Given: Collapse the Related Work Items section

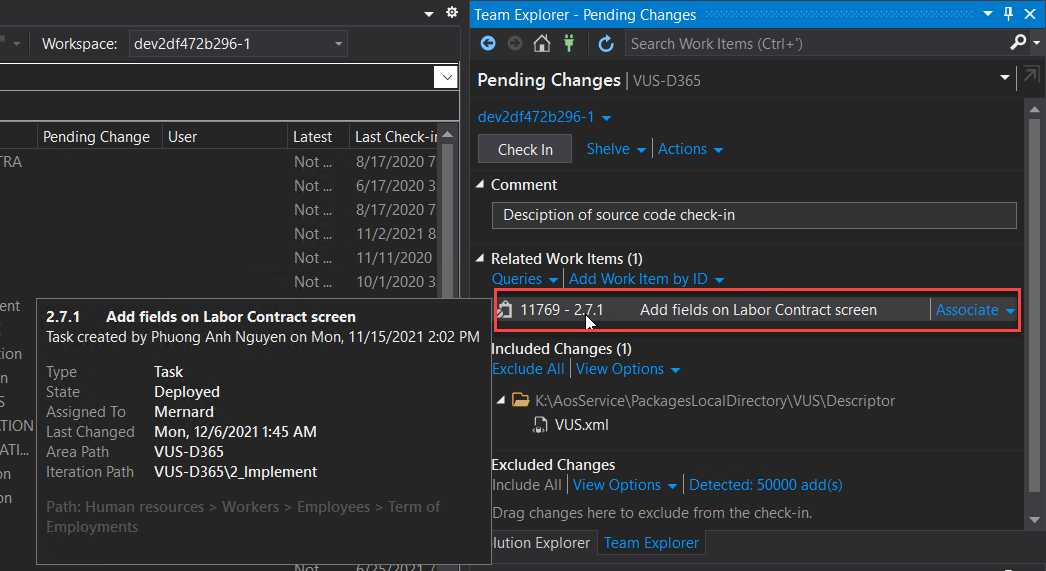Looking at the screenshot, I should [x=481, y=259].
